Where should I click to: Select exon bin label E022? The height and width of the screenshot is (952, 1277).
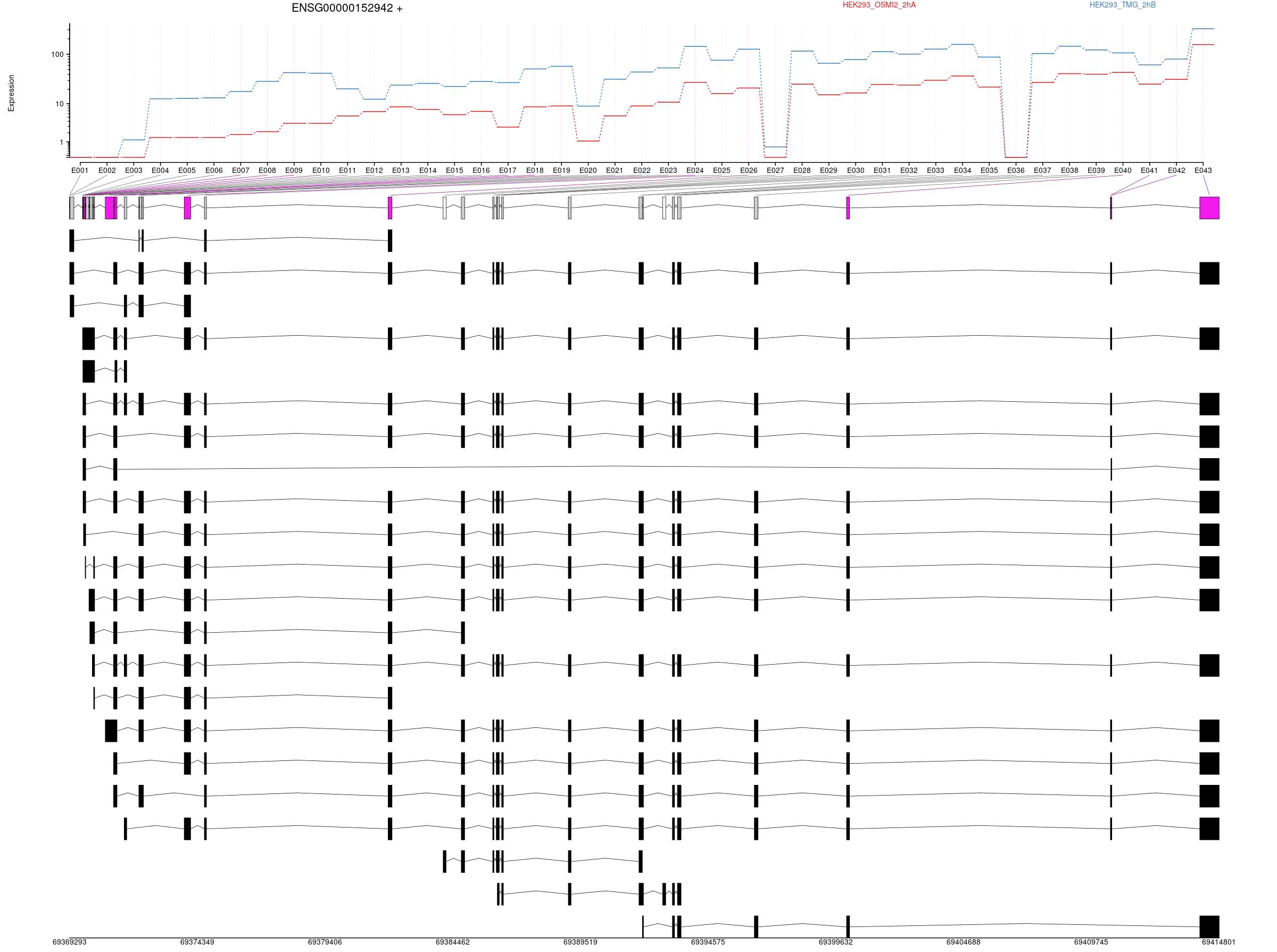tap(641, 171)
